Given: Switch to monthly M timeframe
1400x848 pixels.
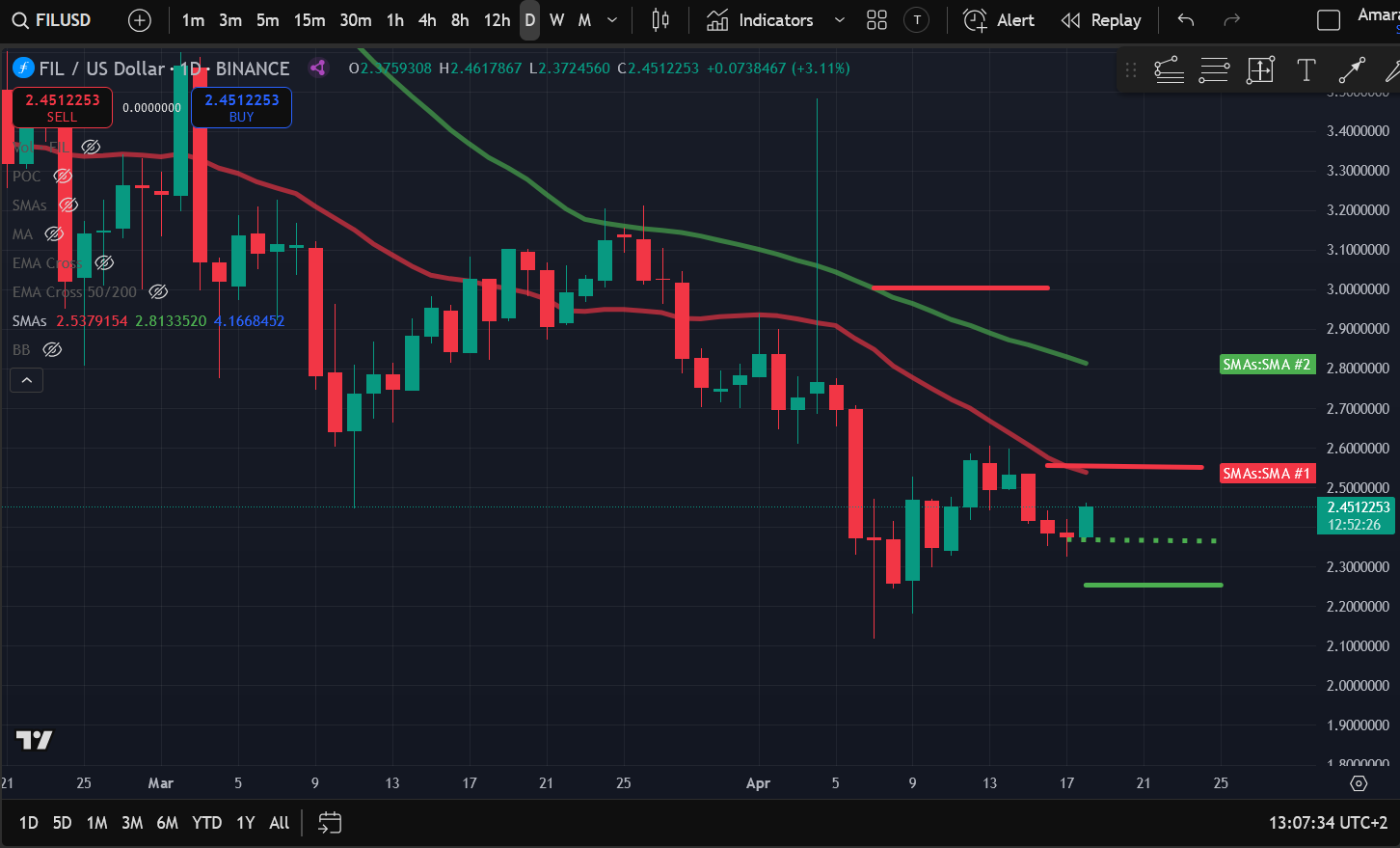Looking at the screenshot, I should 584,20.
